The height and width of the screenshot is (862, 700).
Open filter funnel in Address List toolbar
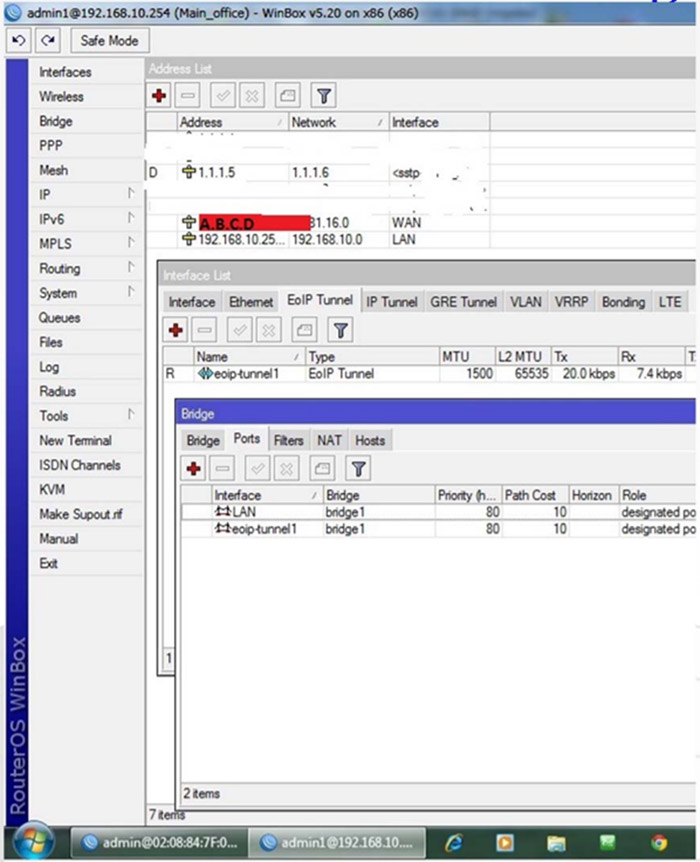324,96
